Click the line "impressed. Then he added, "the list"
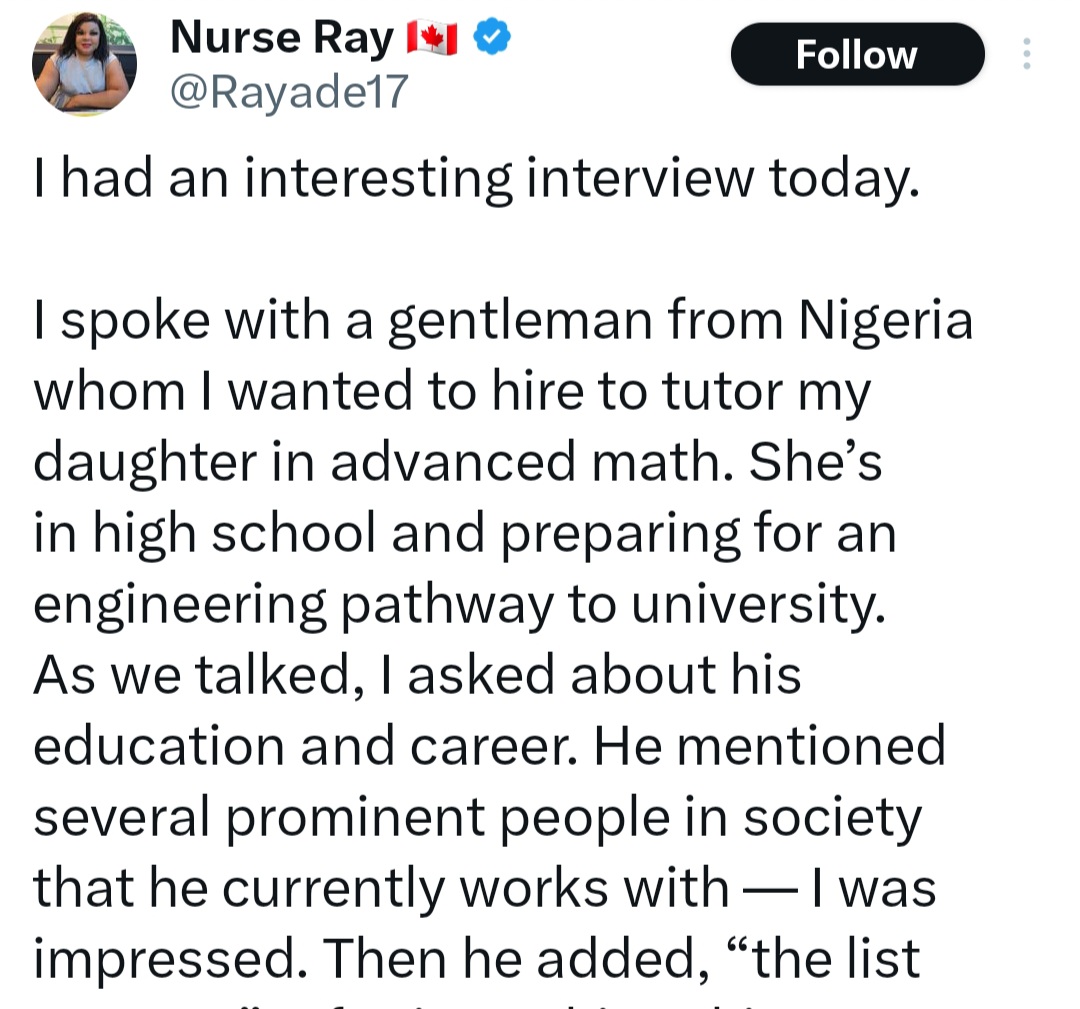The width and height of the screenshot is (1080, 1009). pos(476,958)
